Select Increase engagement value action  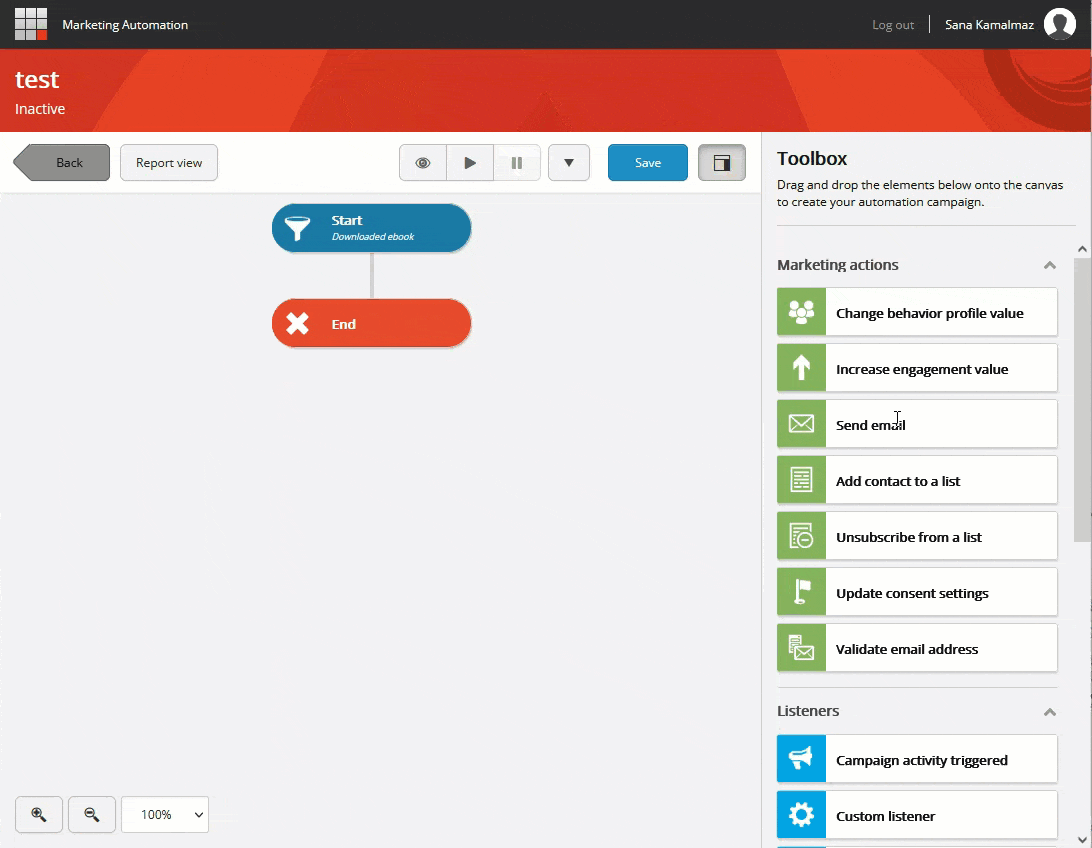click(x=917, y=368)
